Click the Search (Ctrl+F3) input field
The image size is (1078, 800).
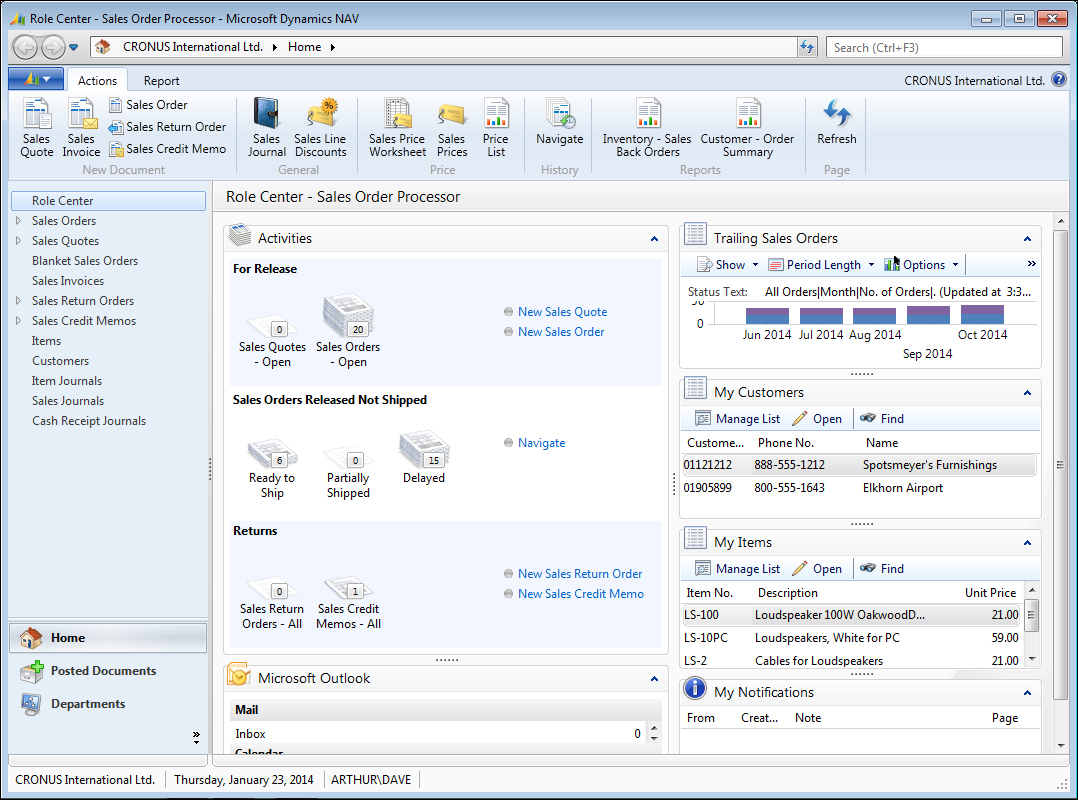[x=944, y=47]
